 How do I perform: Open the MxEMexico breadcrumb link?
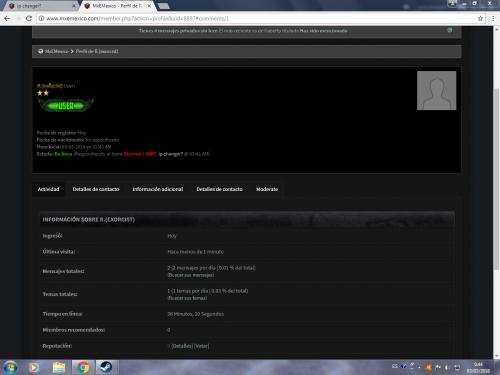tap(57, 51)
